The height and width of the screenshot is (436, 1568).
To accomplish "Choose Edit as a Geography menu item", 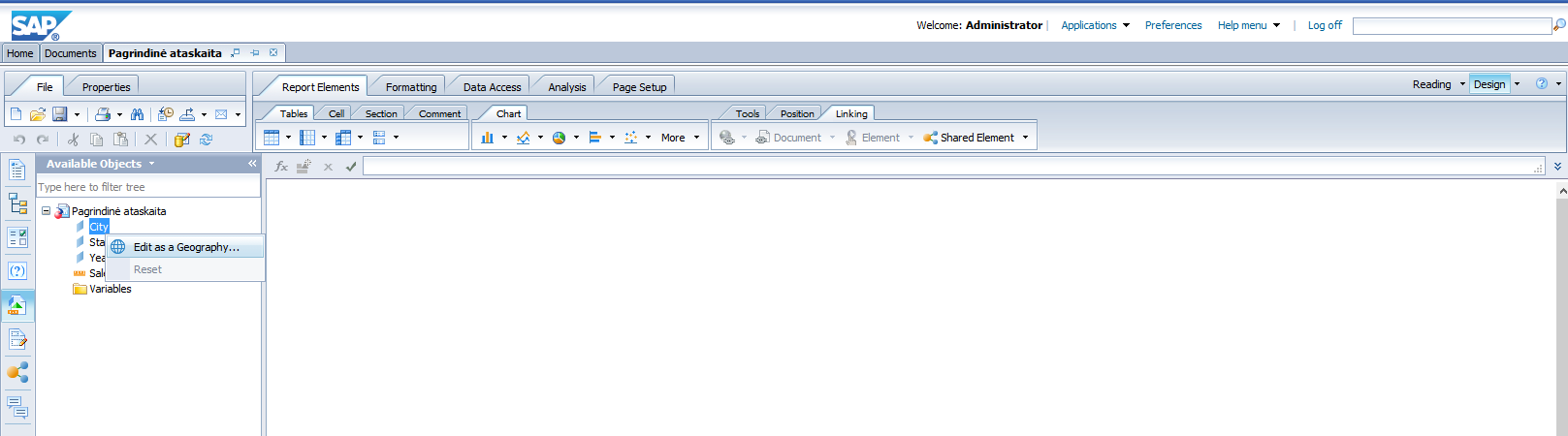I will point(186,247).
